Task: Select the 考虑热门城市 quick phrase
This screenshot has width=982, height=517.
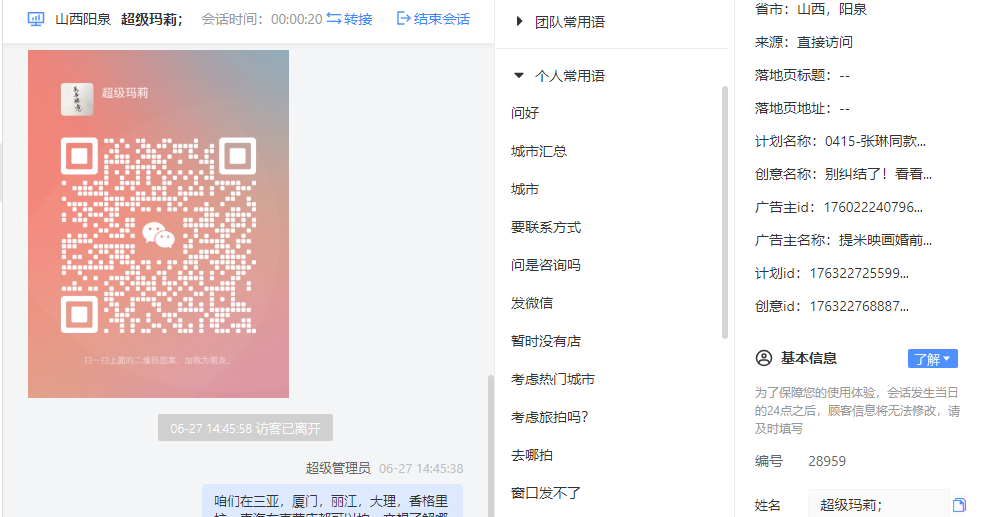Action: [x=553, y=379]
